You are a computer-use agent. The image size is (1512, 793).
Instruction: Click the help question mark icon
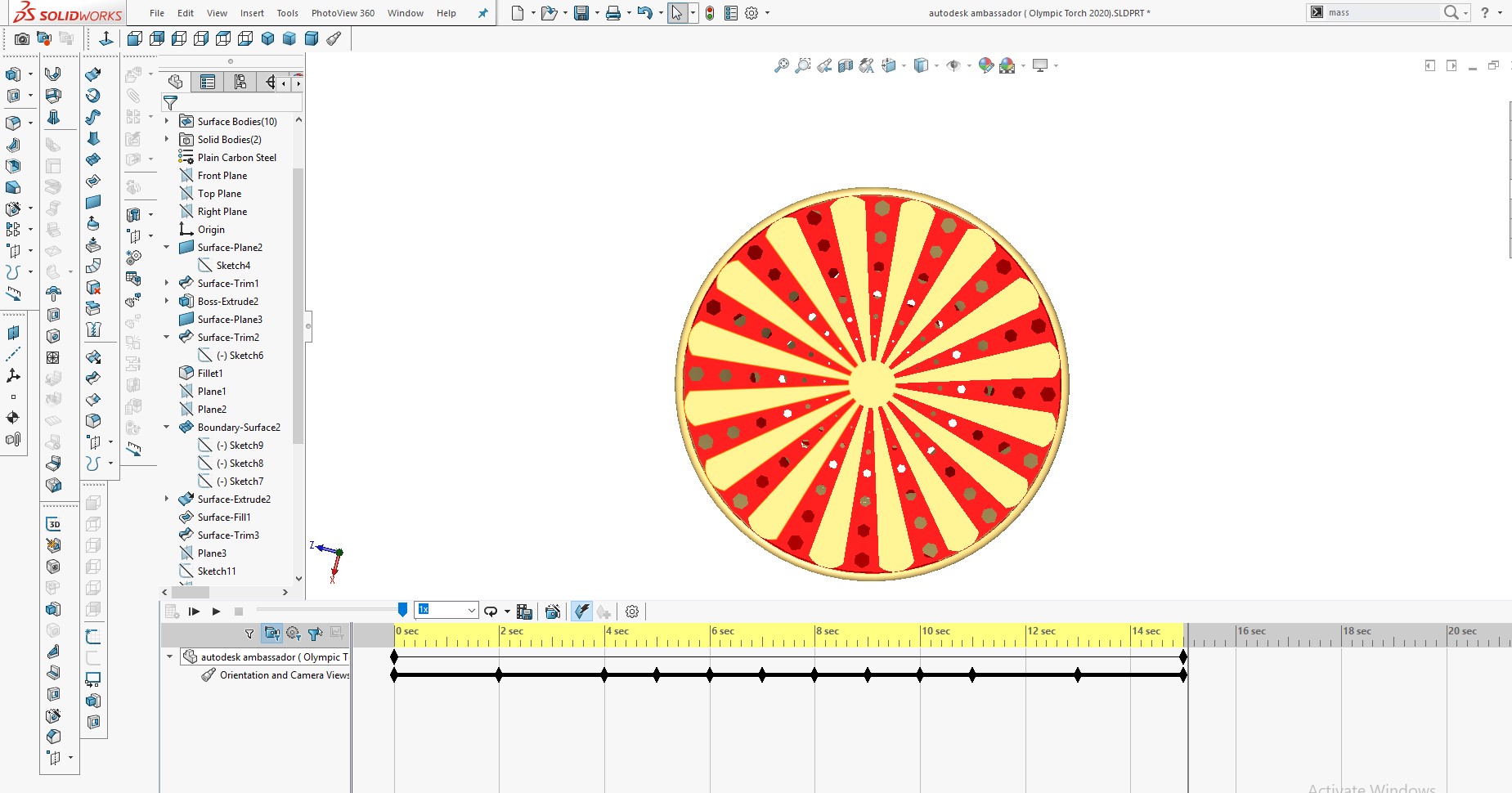[1484, 12]
